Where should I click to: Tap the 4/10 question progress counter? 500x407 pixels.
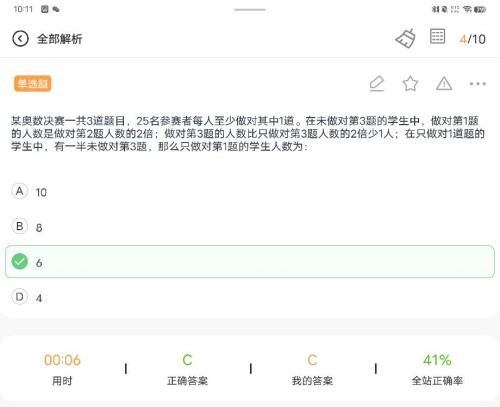point(472,39)
